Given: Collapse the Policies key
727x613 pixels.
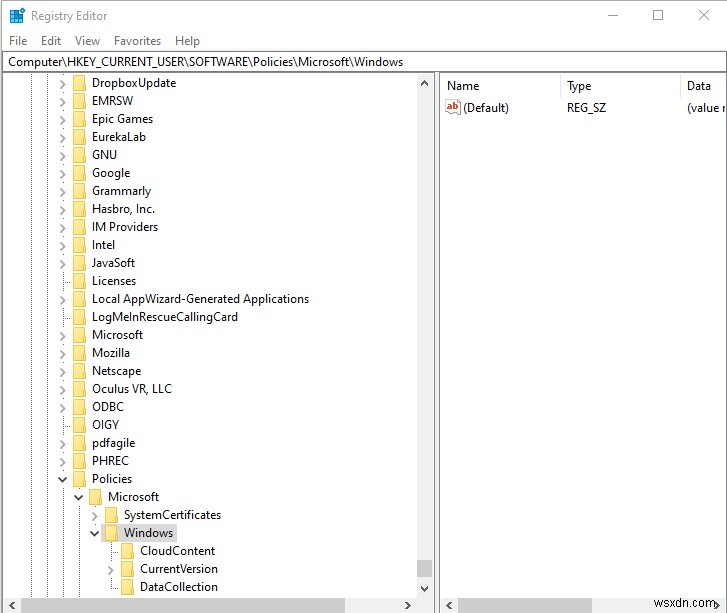Looking at the screenshot, I should (x=63, y=479).
